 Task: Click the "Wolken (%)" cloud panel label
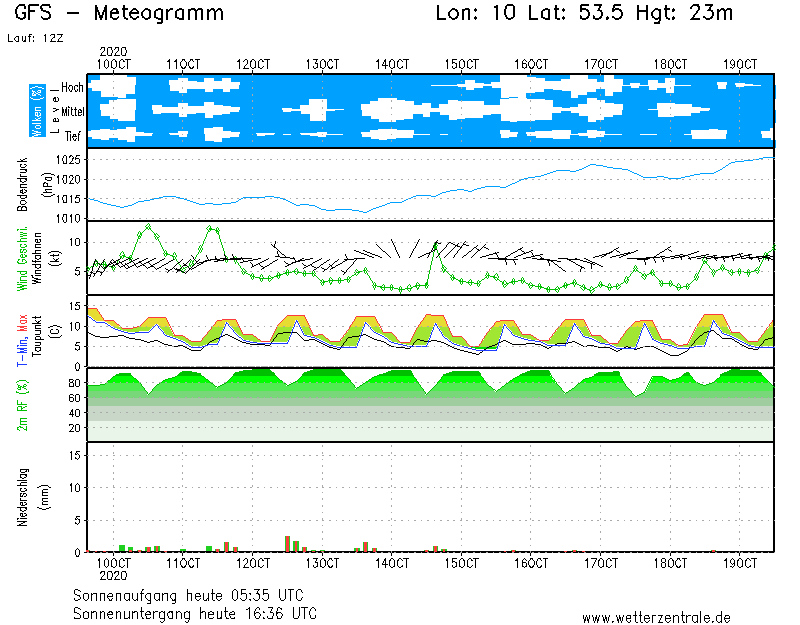click(x=37, y=111)
